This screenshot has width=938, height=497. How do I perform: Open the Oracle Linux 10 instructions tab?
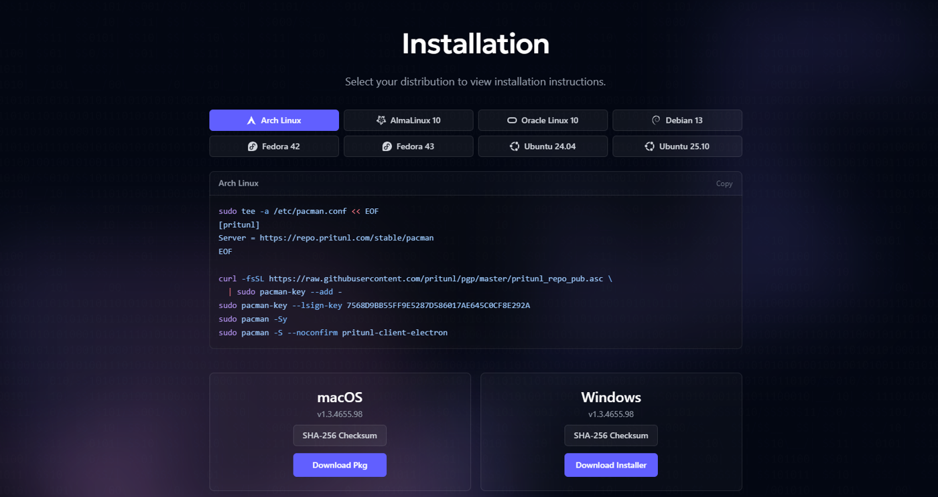coord(543,120)
